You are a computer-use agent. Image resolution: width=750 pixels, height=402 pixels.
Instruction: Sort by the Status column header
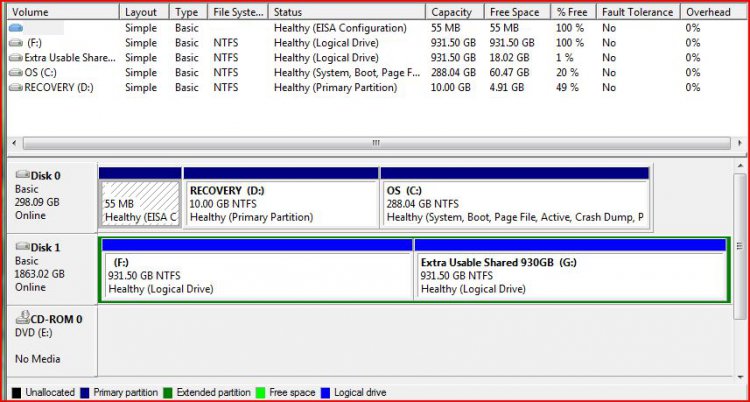click(347, 12)
